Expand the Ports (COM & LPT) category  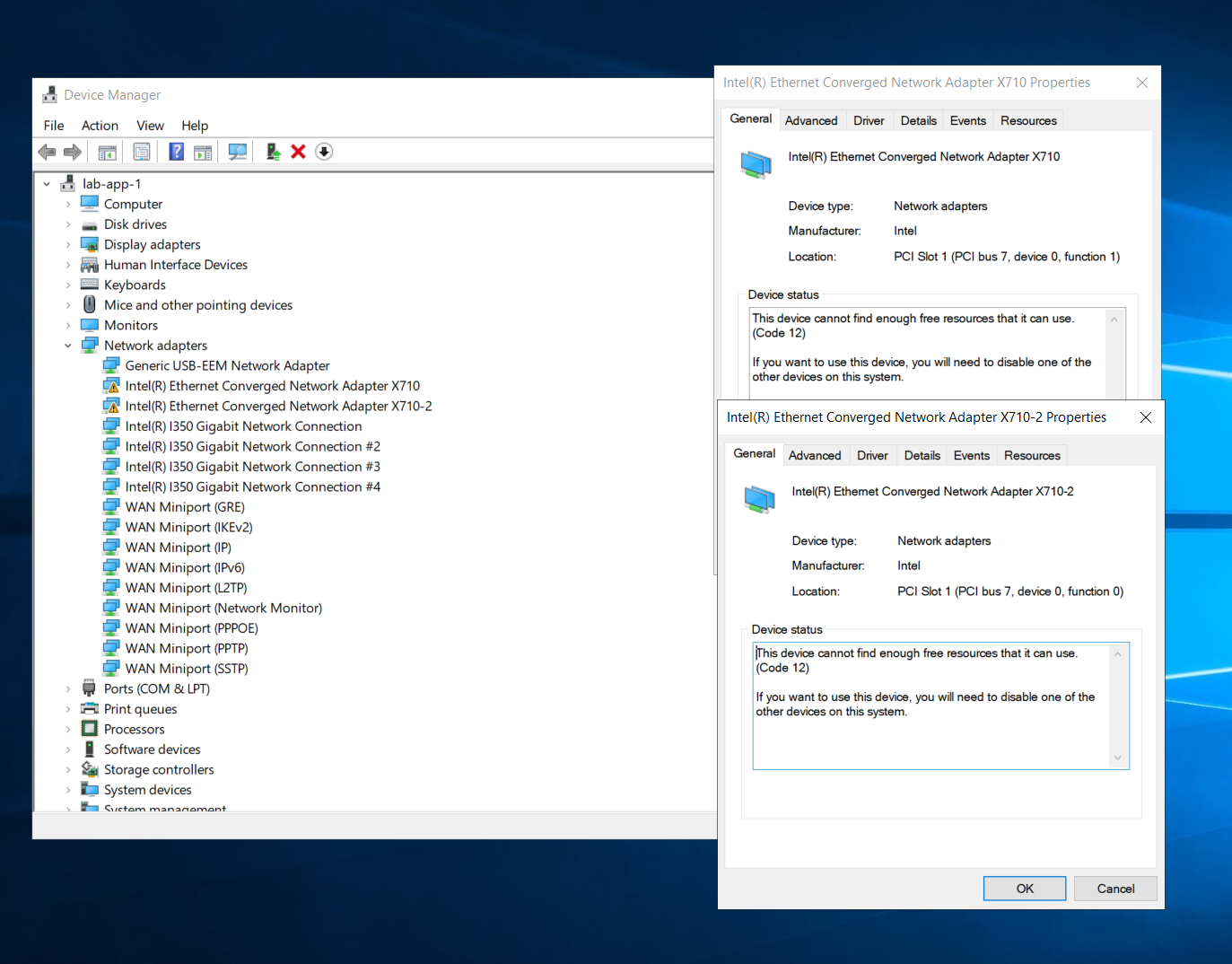(68, 688)
